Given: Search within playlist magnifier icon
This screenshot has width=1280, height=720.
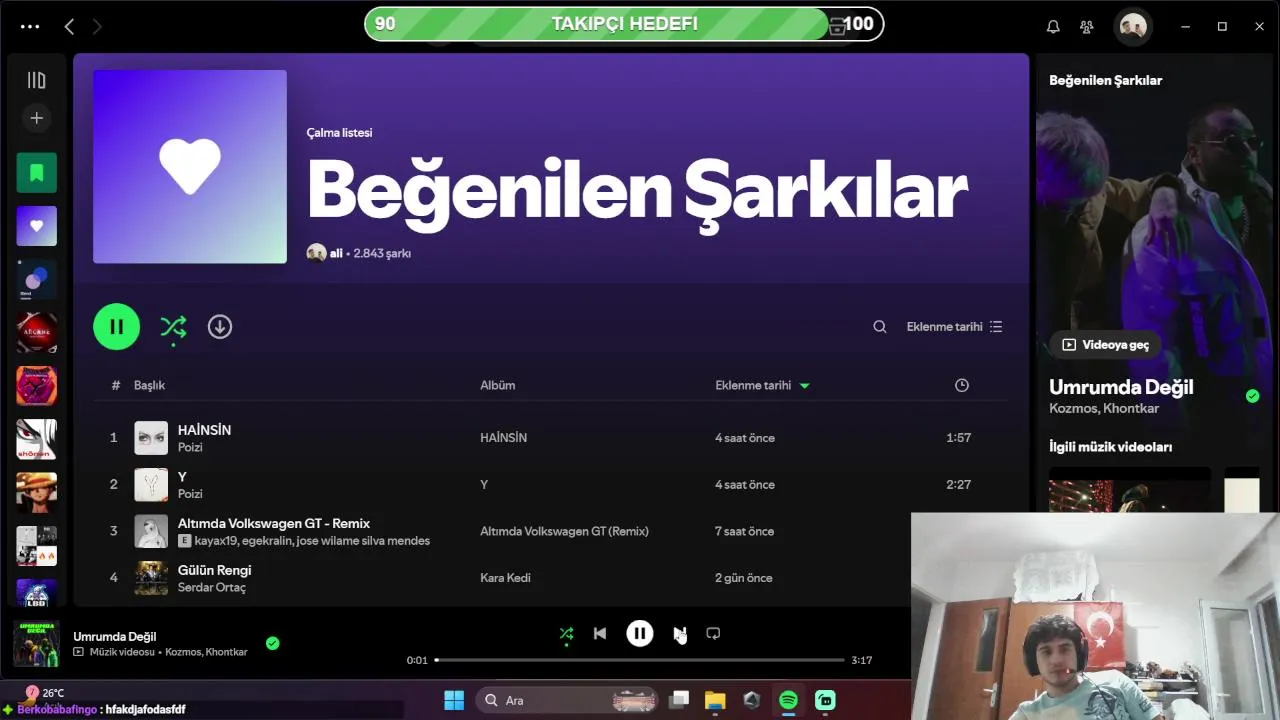Looking at the screenshot, I should pos(880,327).
